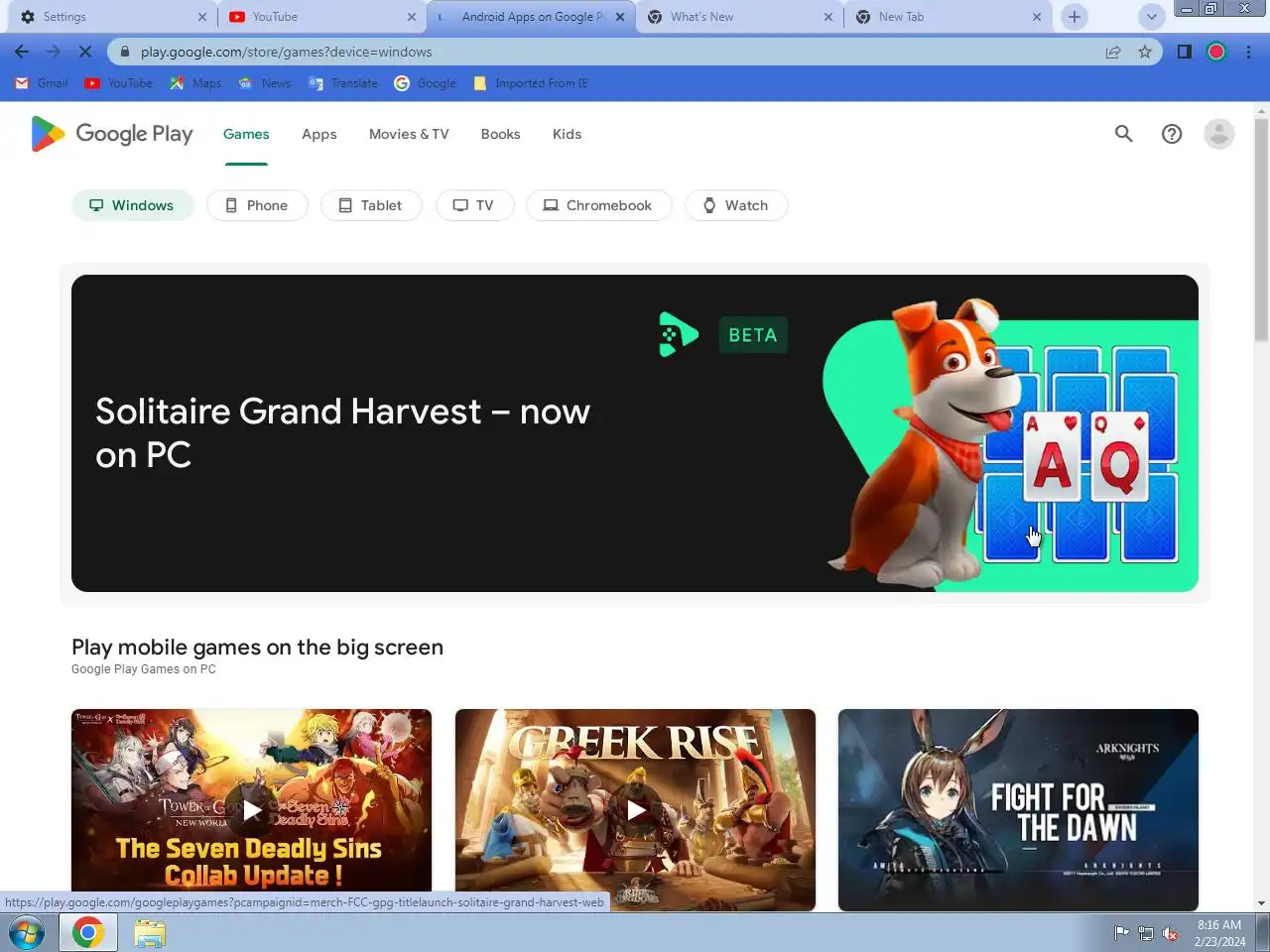1270x952 pixels.
Task: Open the taskbar clock and date
Action: pyautogui.click(x=1219, y=933)
